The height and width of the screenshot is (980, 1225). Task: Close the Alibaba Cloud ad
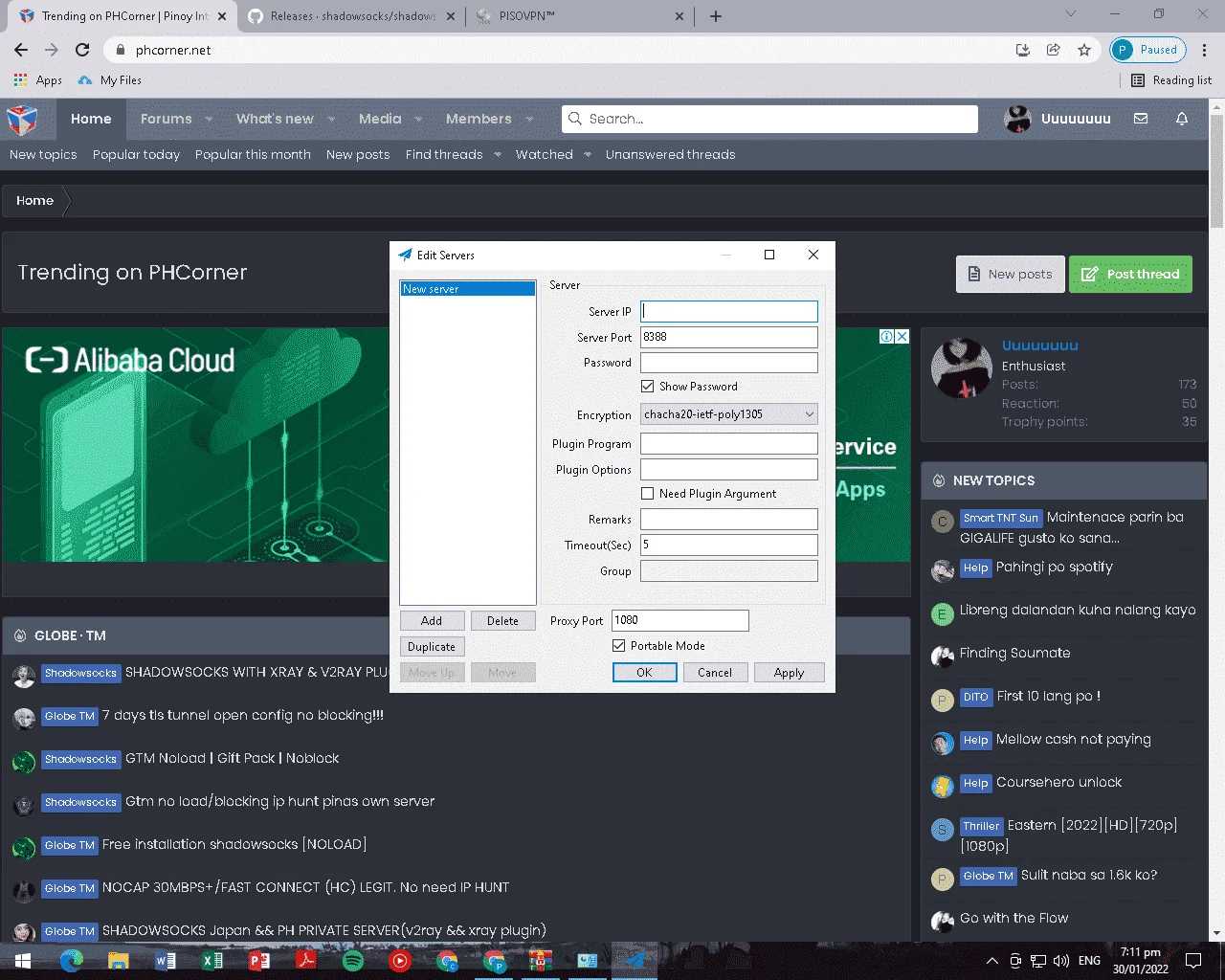902,336
